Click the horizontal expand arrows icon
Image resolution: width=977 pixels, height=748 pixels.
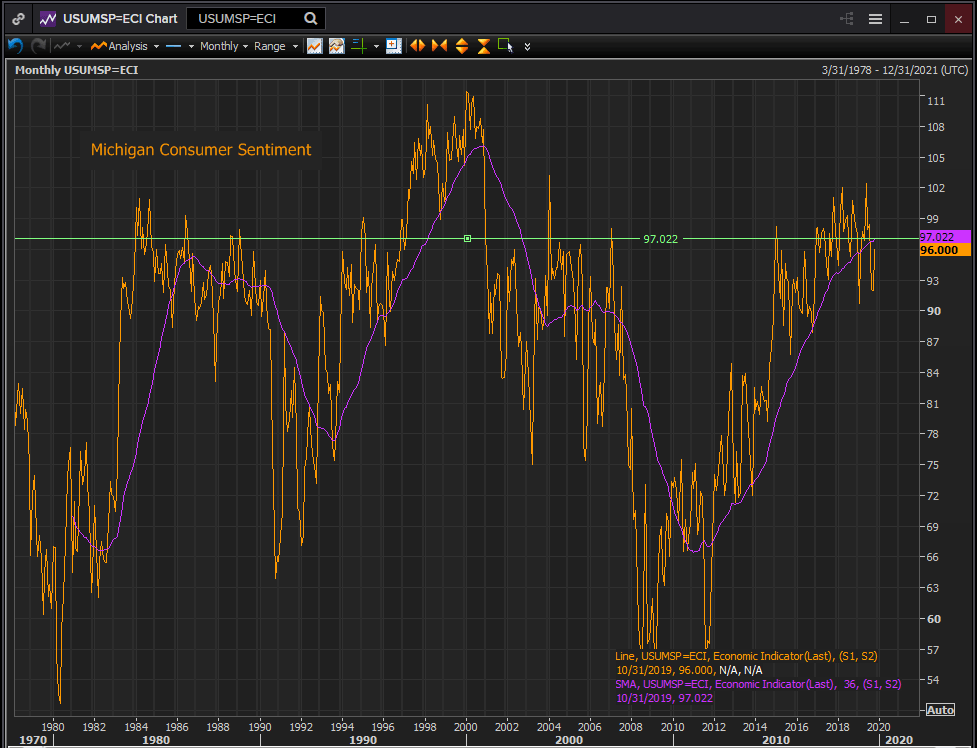pos(417,46)
